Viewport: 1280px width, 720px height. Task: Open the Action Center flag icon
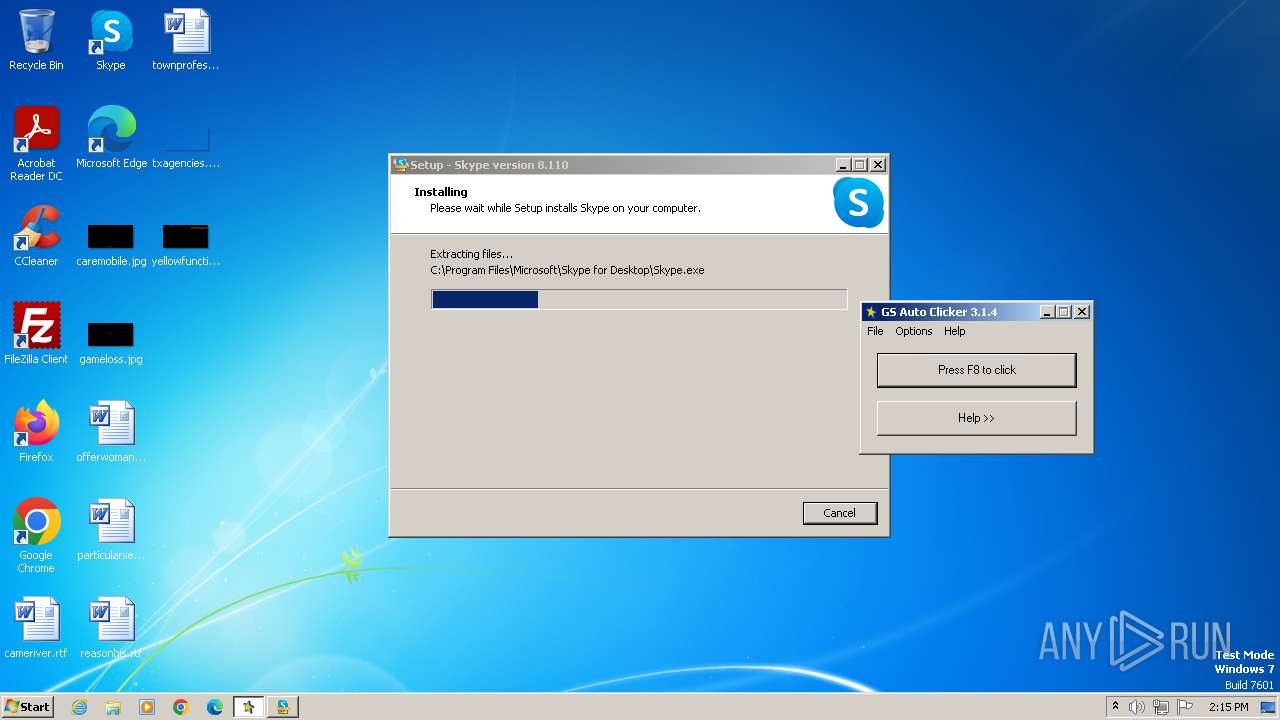1185,707
